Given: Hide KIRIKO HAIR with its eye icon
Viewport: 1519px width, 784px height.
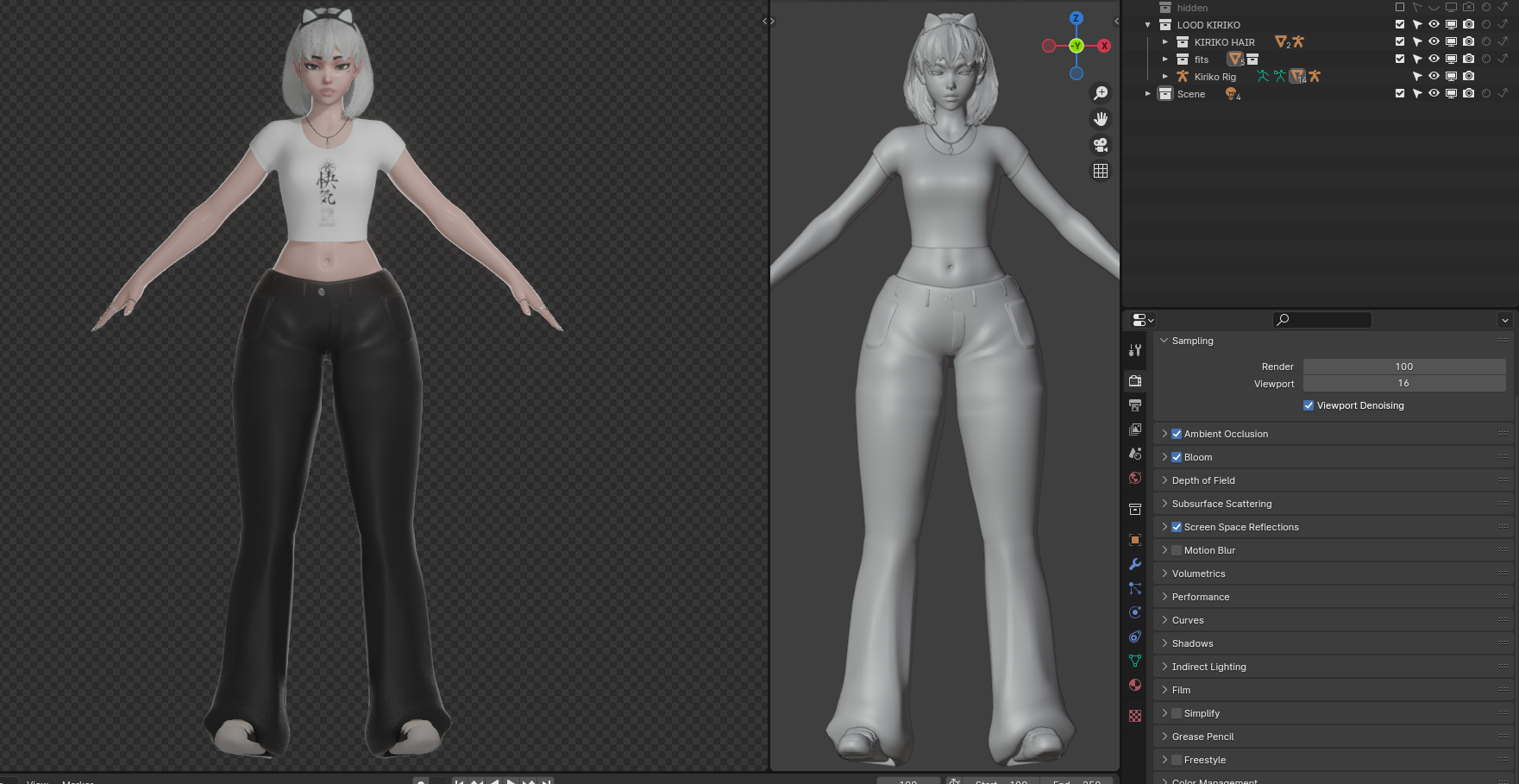Looking at the screenshot, I should (x=1434, y=41).
